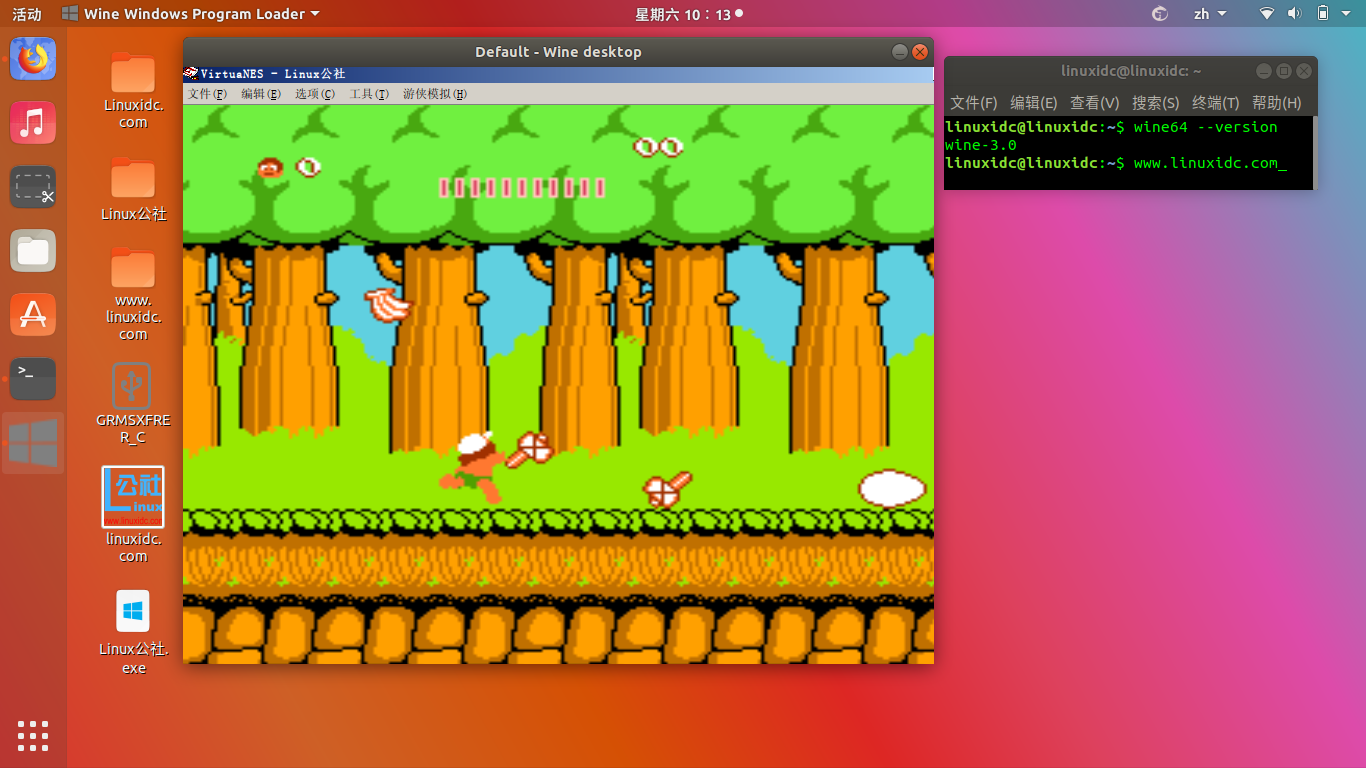Open the terminal 帮助(H) menu
The image size is (1366, 768).
pos(1276,103)
